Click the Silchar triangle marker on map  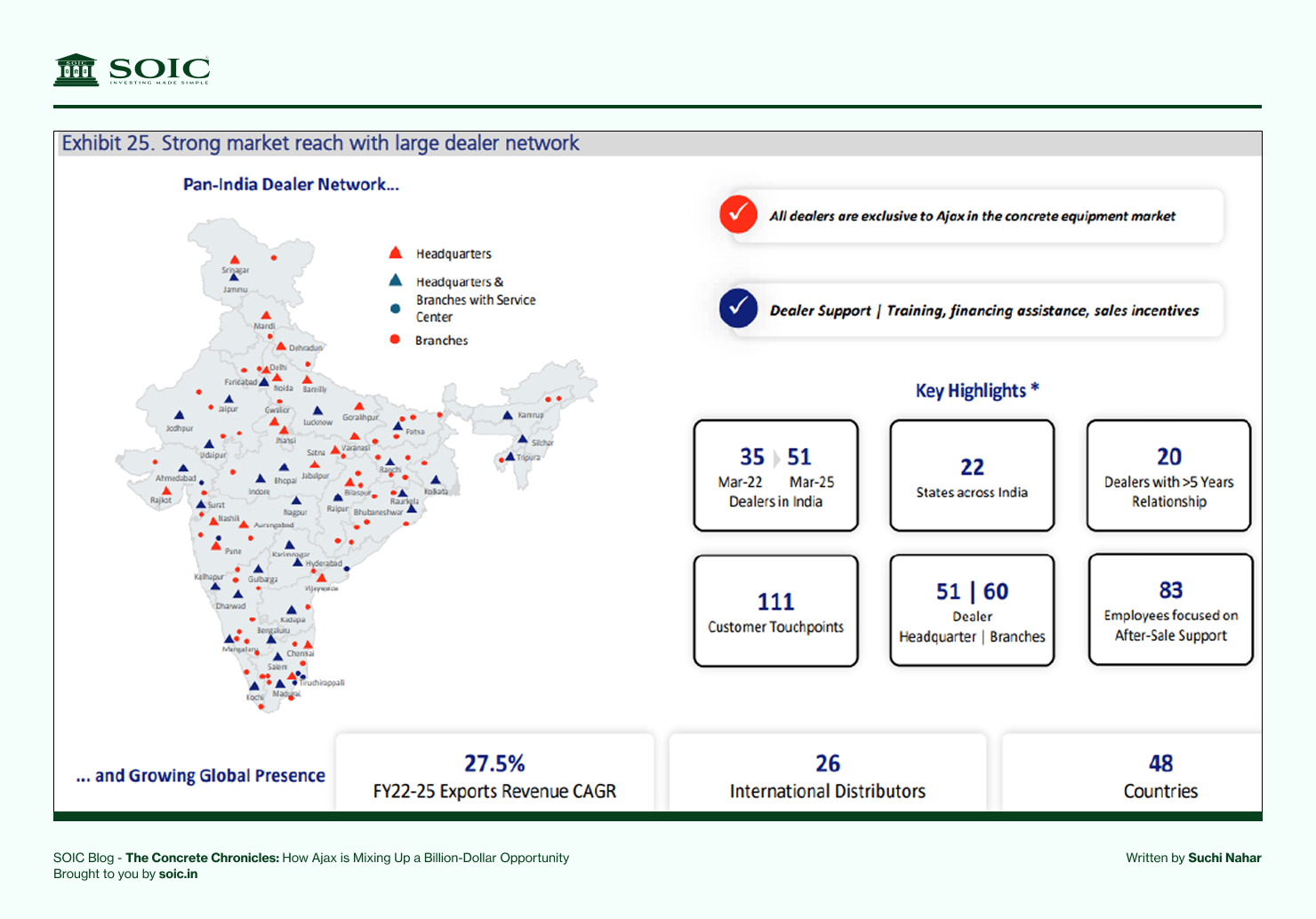pyautogui.click(x=522, y=439)
